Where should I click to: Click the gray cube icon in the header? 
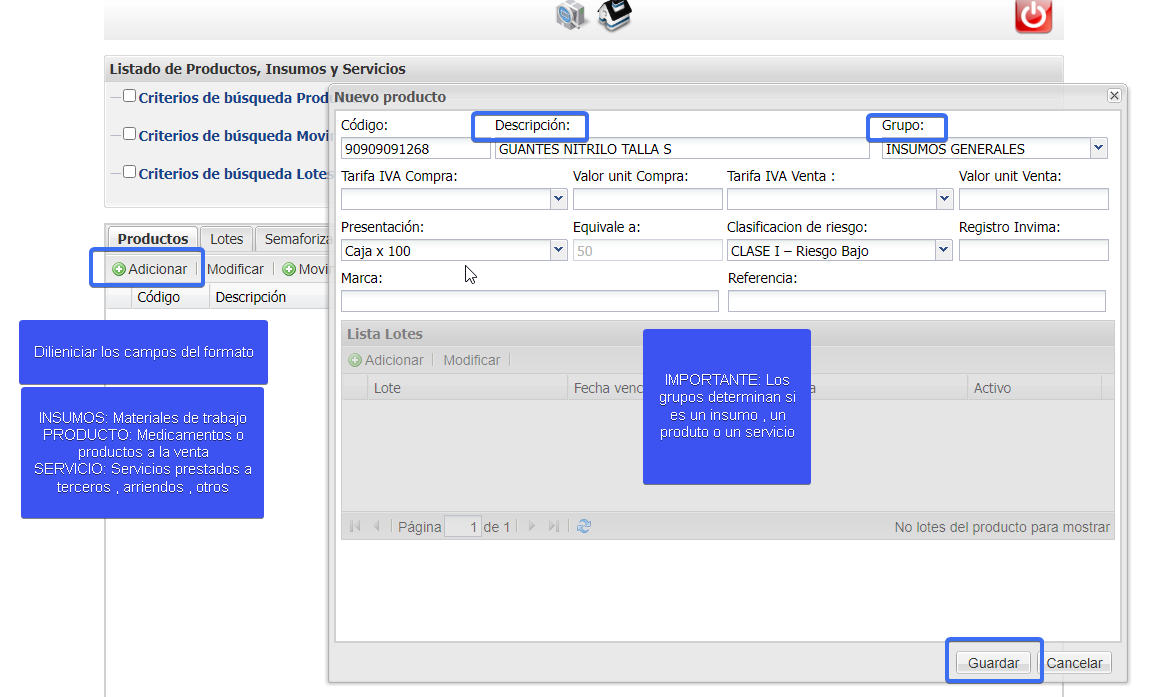click(571, 15)
